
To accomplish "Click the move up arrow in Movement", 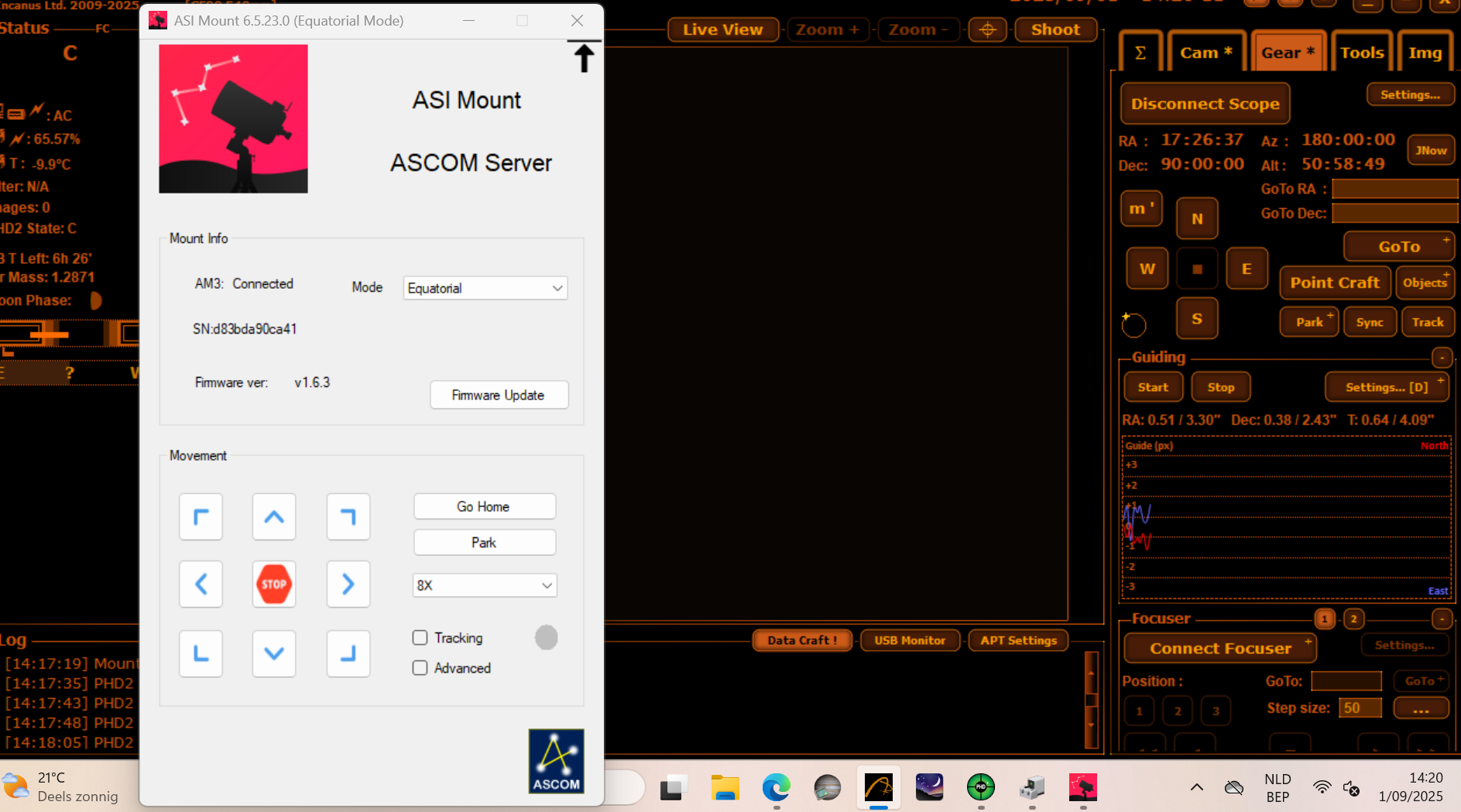I will pyautogui.click(x=274, y=516).
